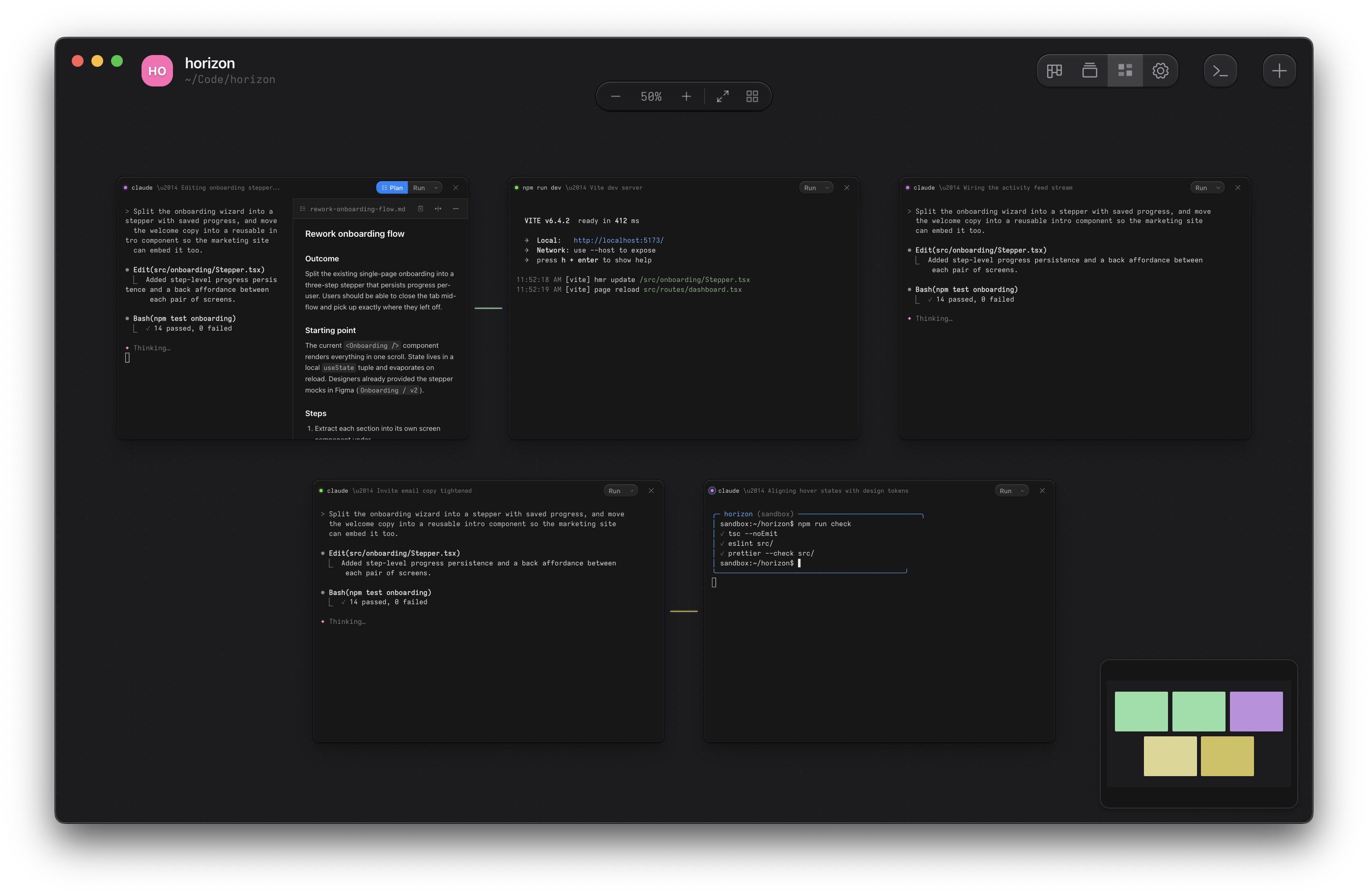Select the canvas tiles layout view
Screen dimensions: 1368x896
[1125, 71]
